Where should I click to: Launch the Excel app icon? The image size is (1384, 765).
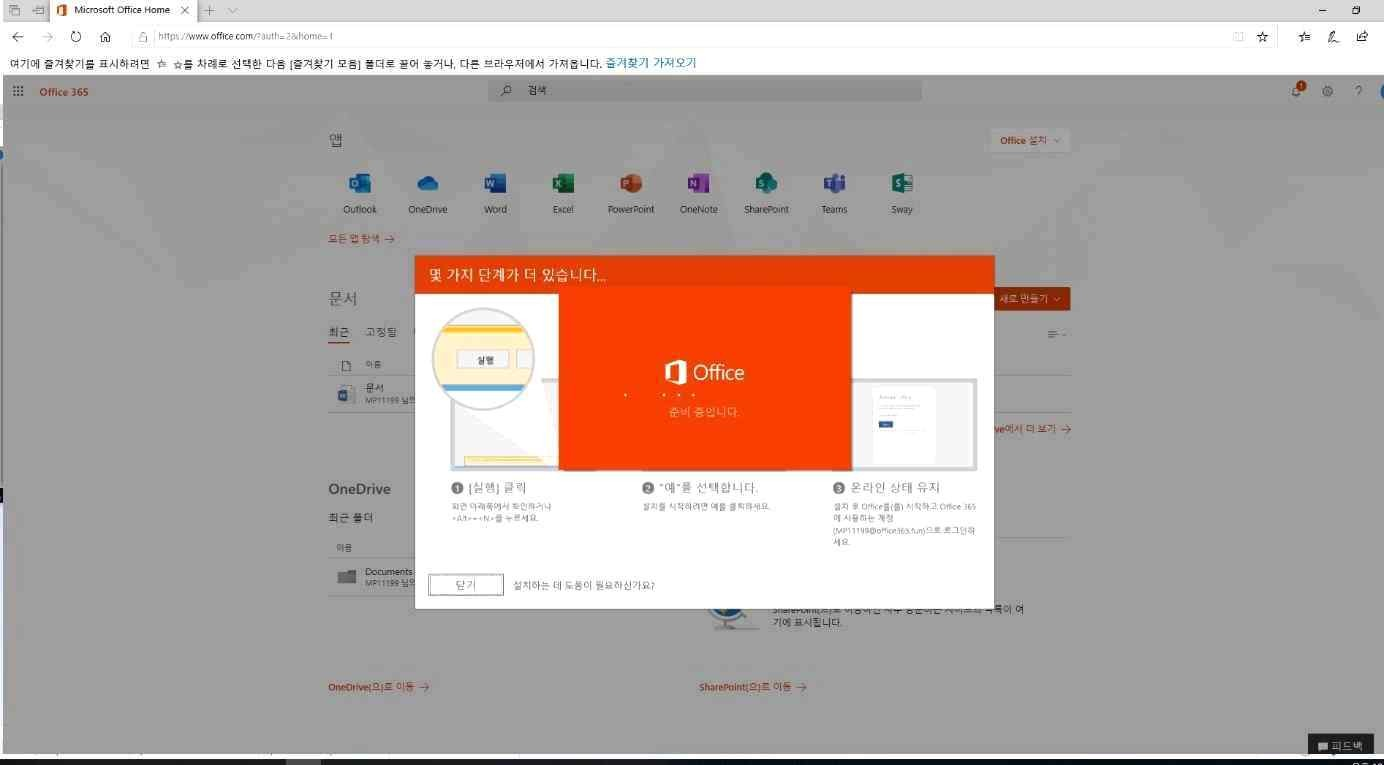click(x=563, y=184)
